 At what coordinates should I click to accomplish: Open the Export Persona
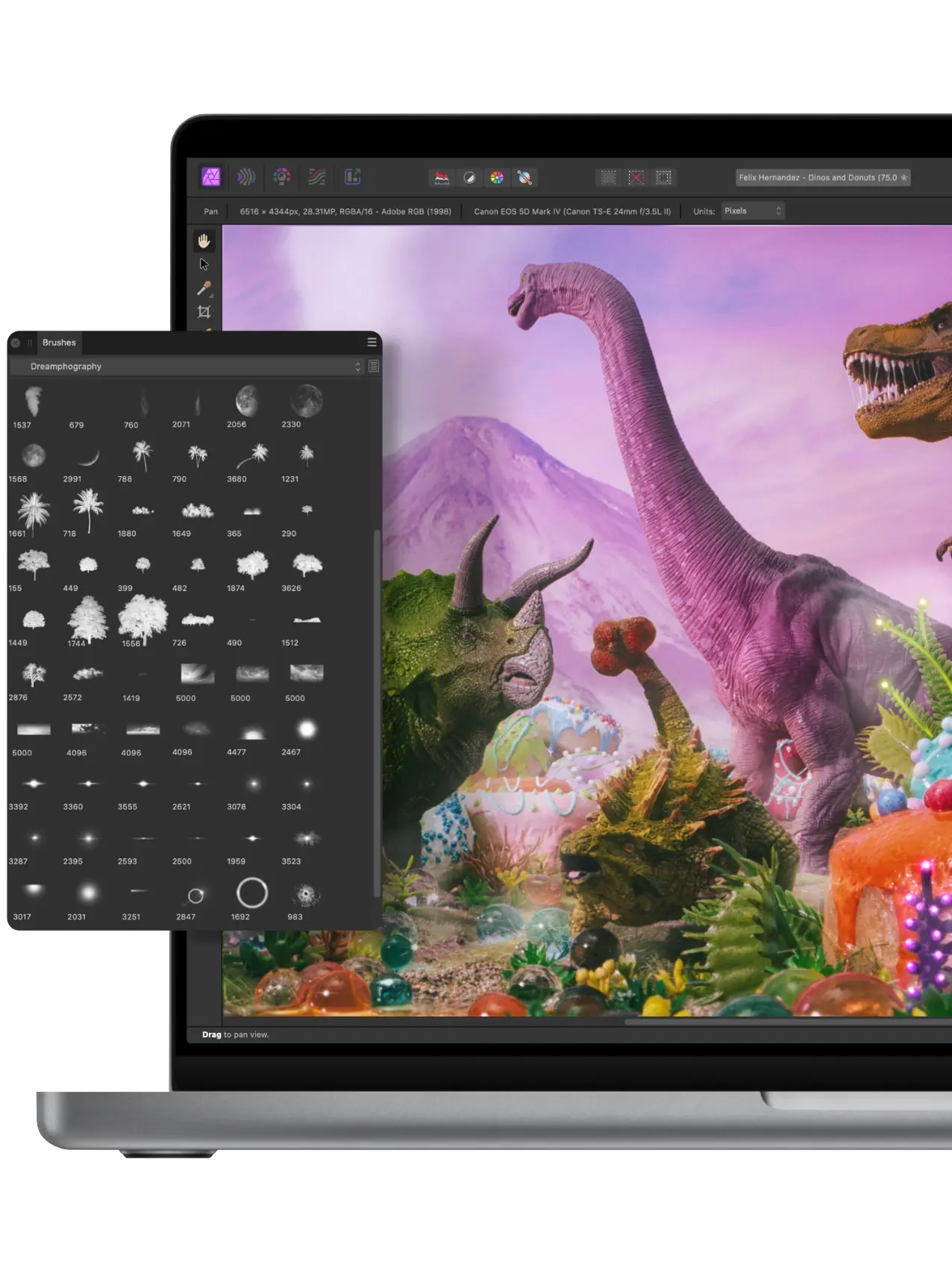pos(352,177)
